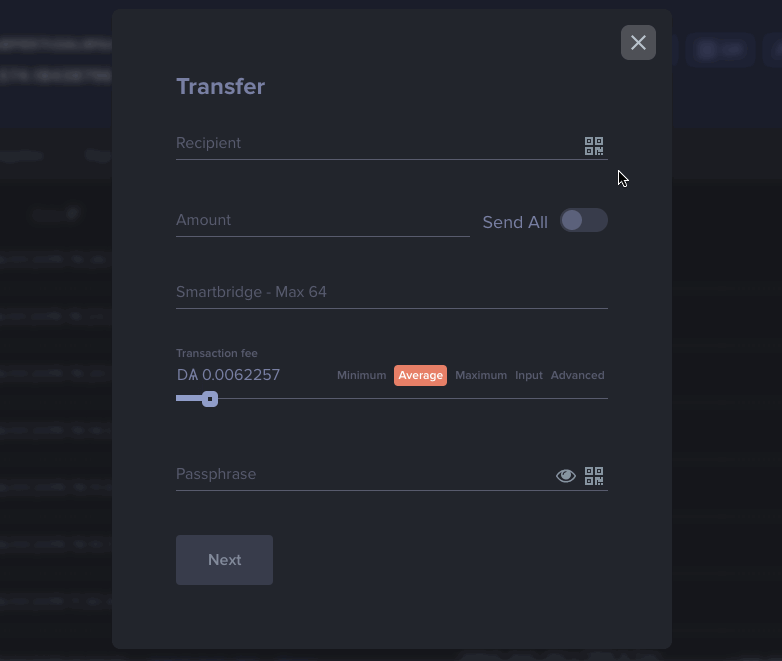Scan QR code for the recipient address
The image size is (782, 661).
593,146
